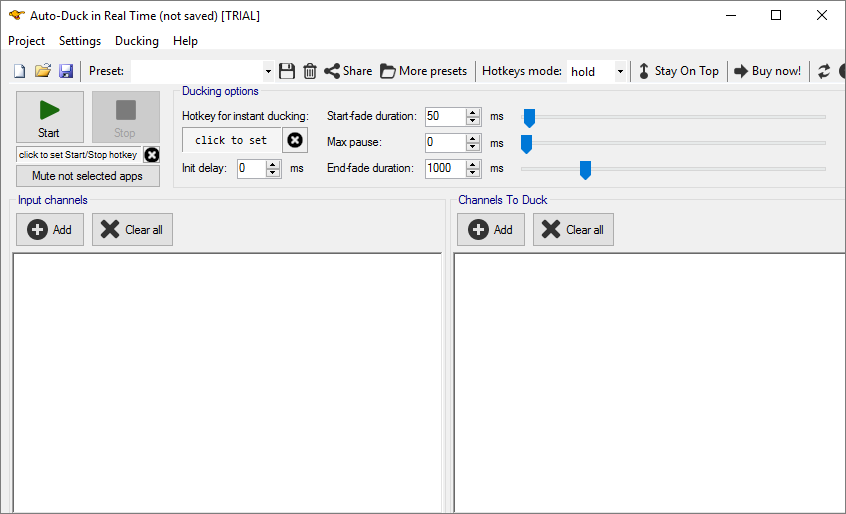Decrease Max pause with down arrow
This screenshot has width=846, height=514.
(x=473, y=147)
